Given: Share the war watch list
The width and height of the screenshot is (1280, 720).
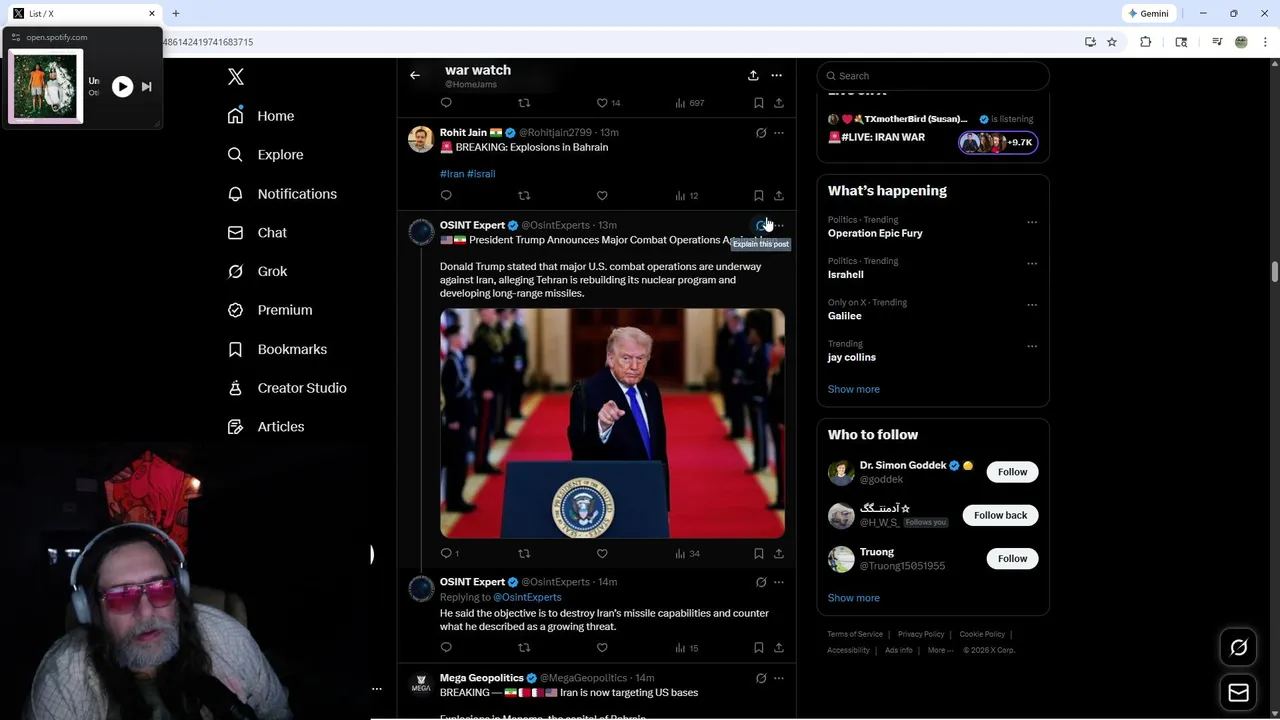Looking at the screenshot, I should (753, 75).
